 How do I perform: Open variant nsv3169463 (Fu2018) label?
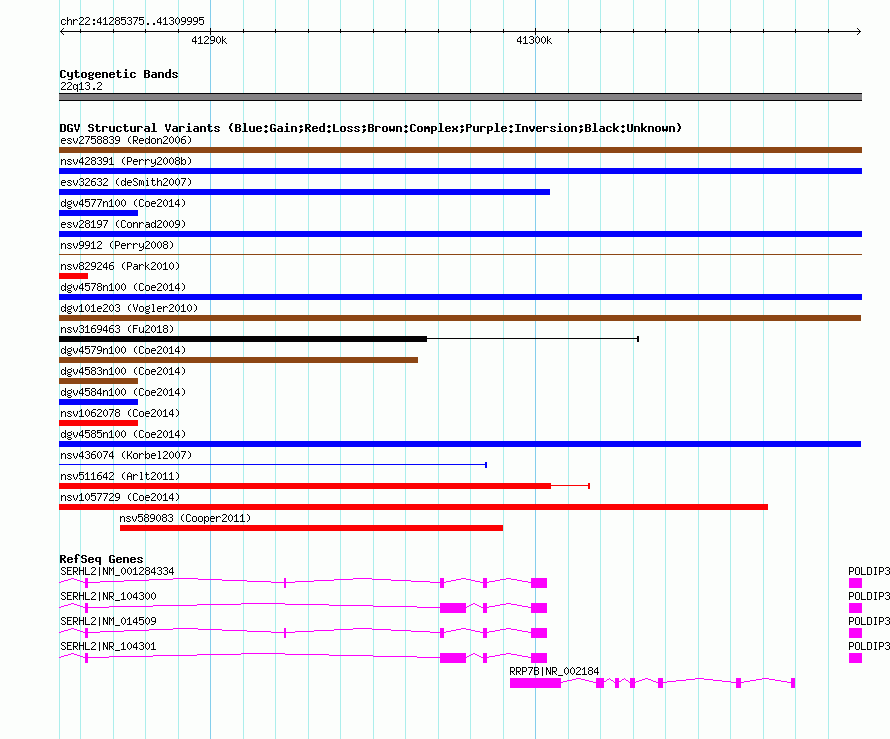point(117,329)
